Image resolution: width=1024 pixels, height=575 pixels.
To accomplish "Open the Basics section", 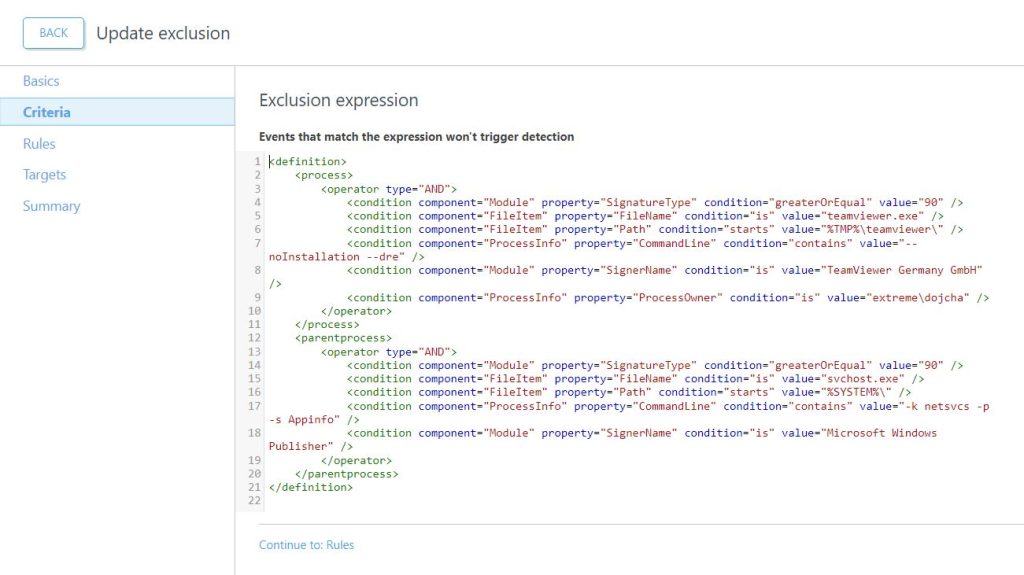I will click(x=41, y=81).
